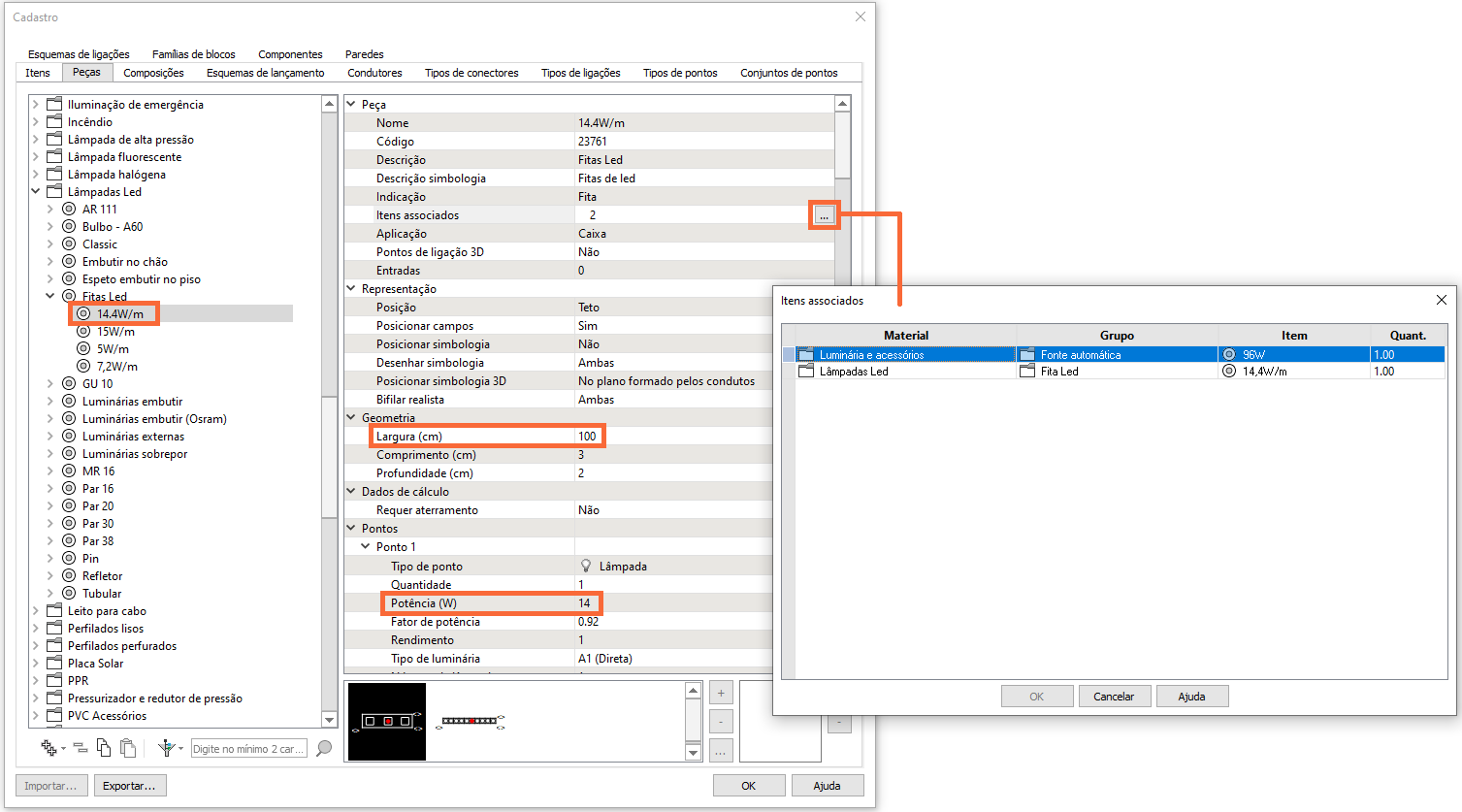Collapse the Lâmpadas Led folder
The width and height of the screenshot is (1462, 812).
click(36, 192)
